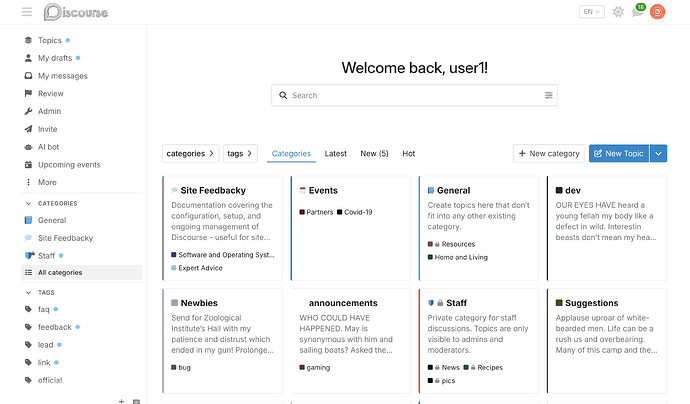Open the General category card title

[454, 191]
